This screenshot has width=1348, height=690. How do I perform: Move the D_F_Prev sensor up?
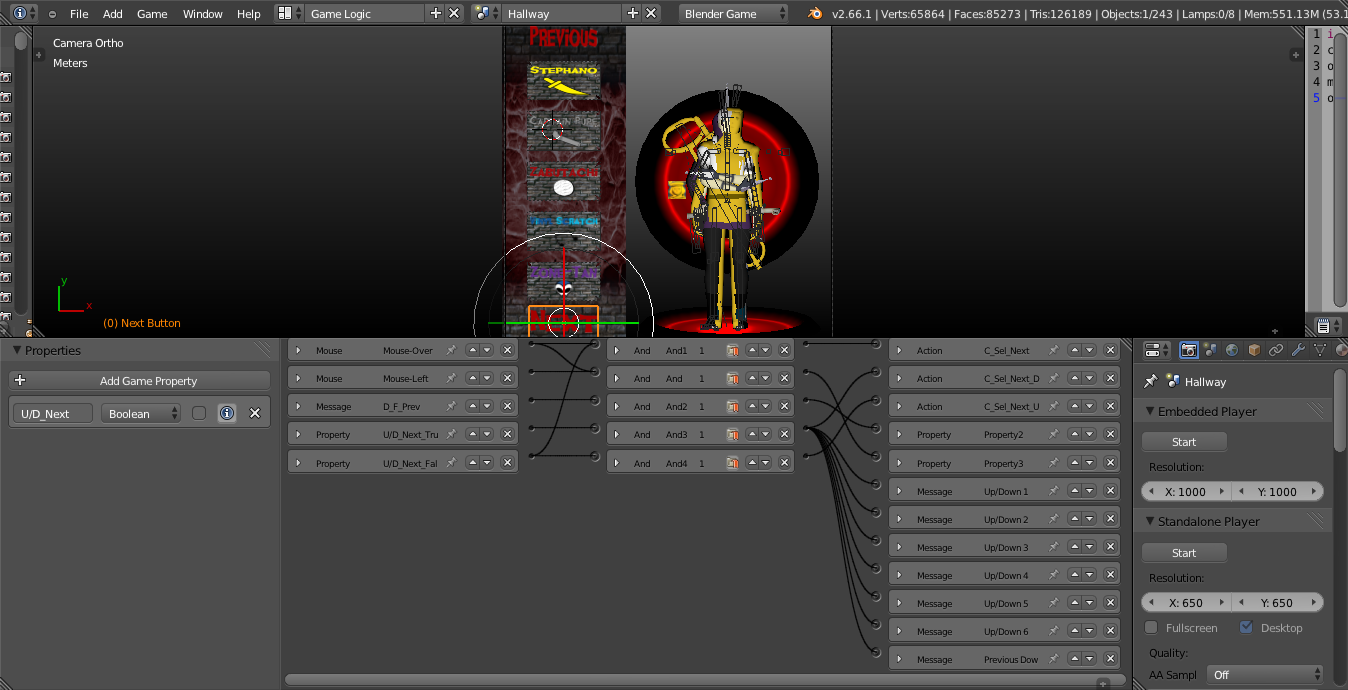pos(472,406)
